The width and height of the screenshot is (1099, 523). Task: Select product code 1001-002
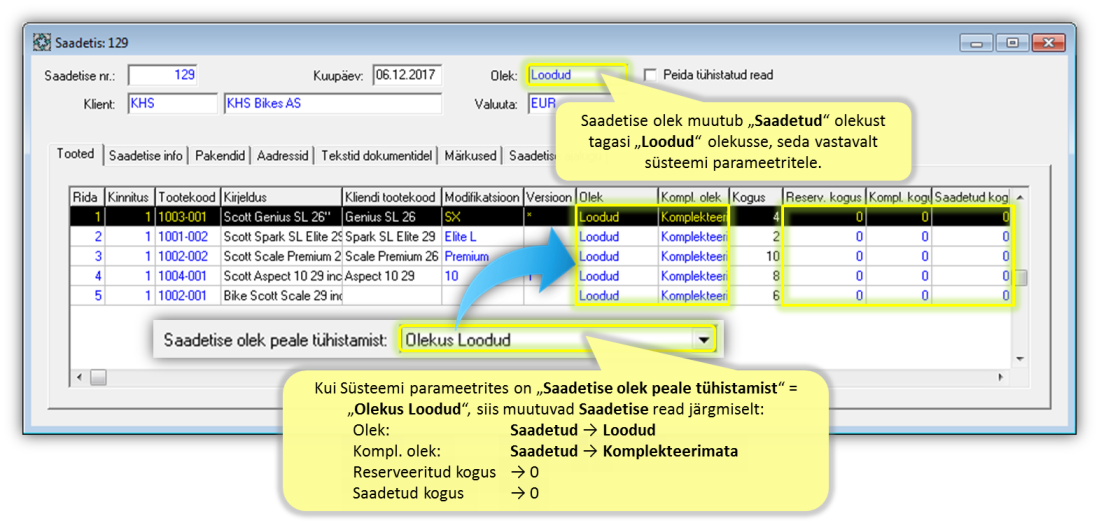click(187, 237)
